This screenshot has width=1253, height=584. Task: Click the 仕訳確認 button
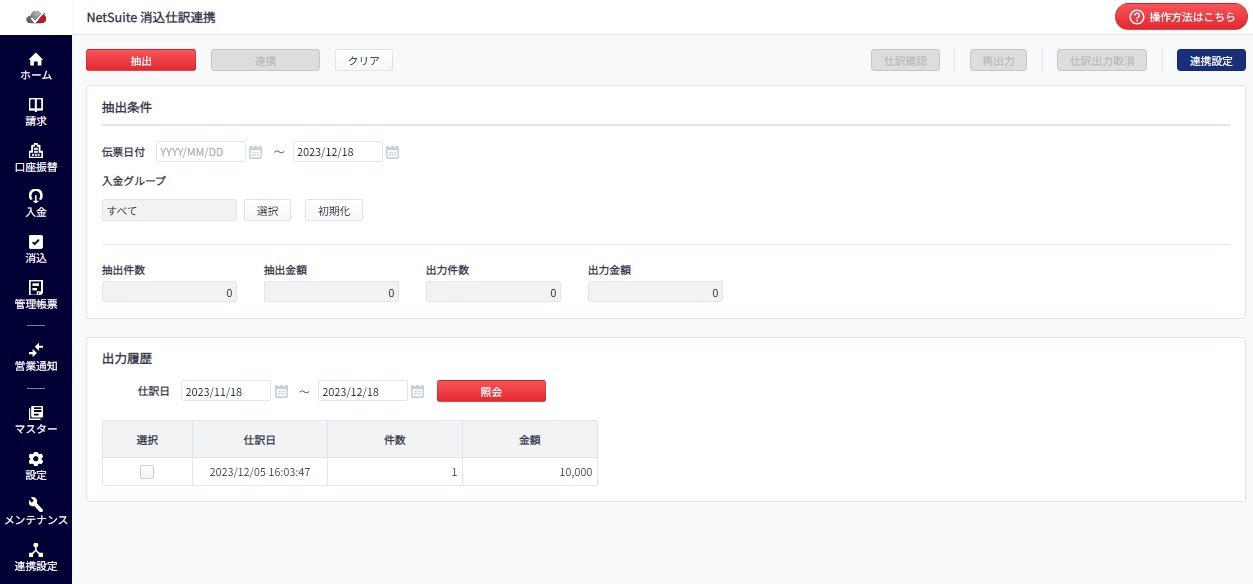(x=906, y=60)
